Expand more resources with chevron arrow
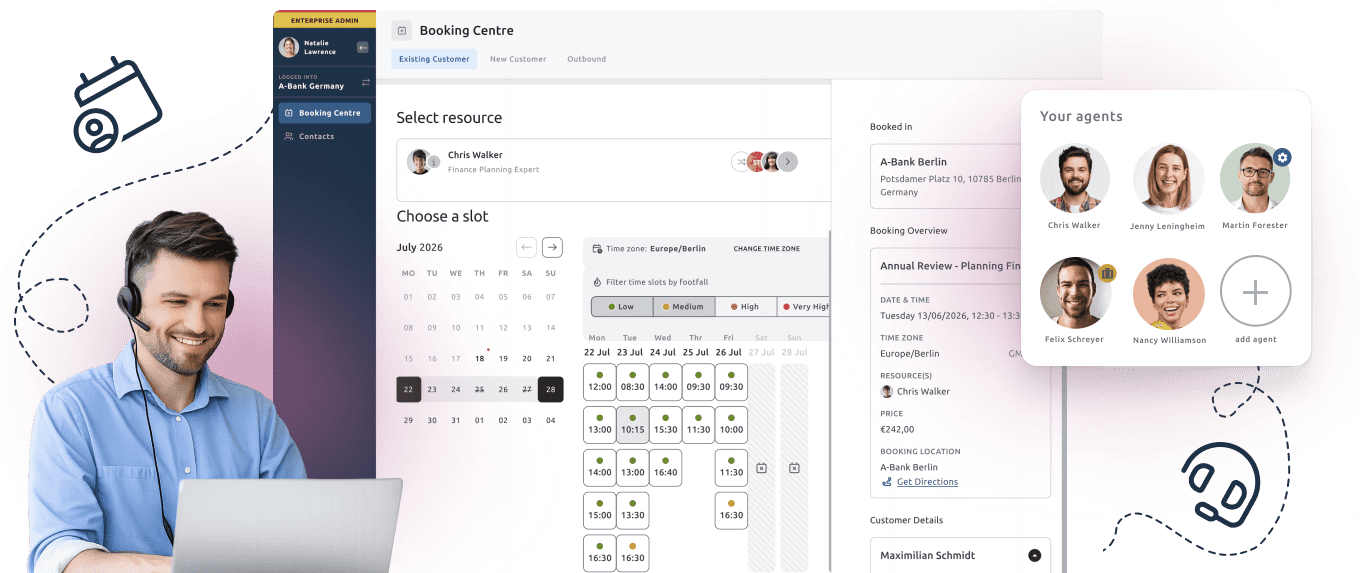Viewport: 1360px width, 573px height. coord(788,161)
